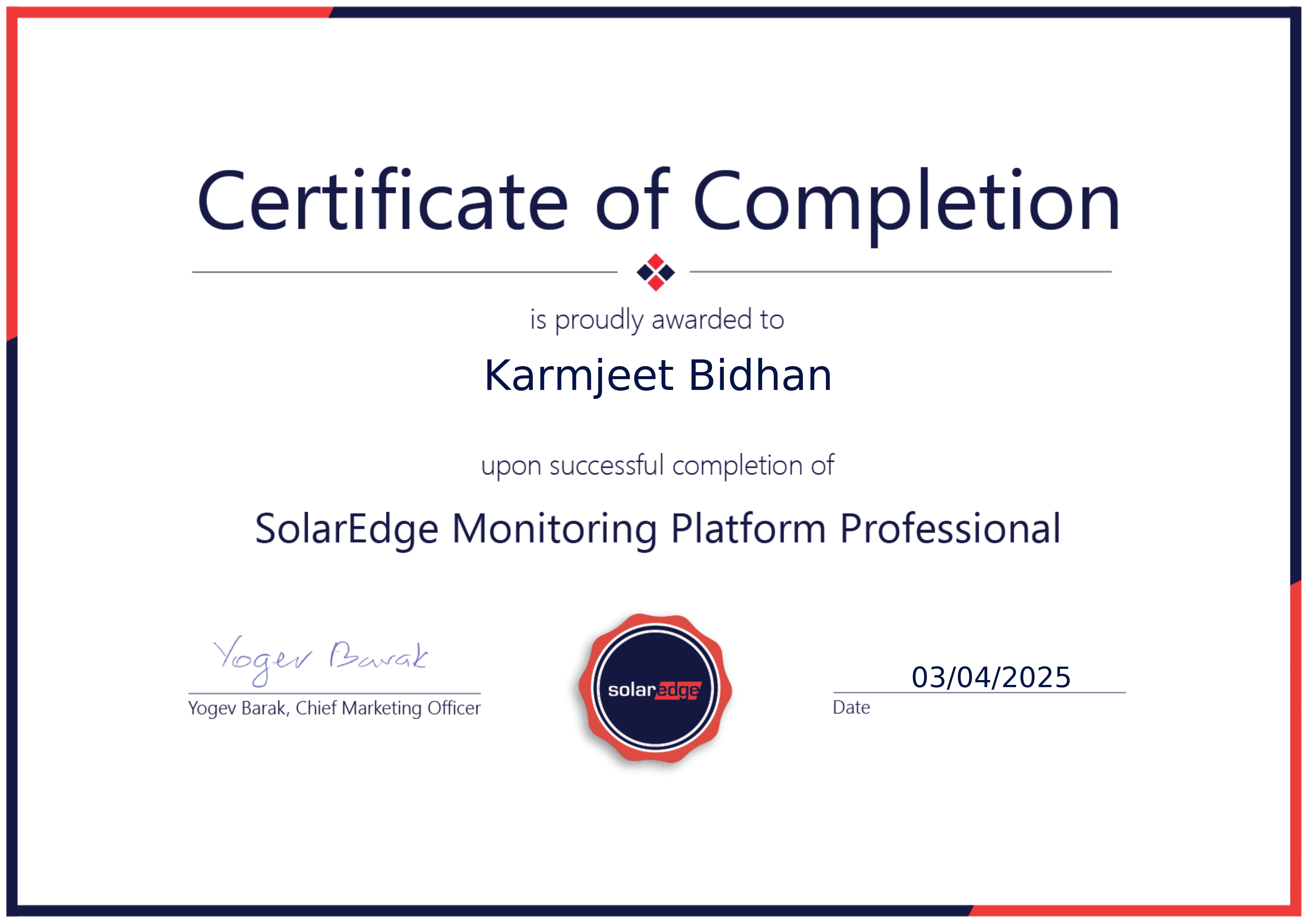Image resolution: width=1307 pixels, height=924 pixels.
Task: Click the "solaredge" text inside seal
Action: [x=655, y=690]
